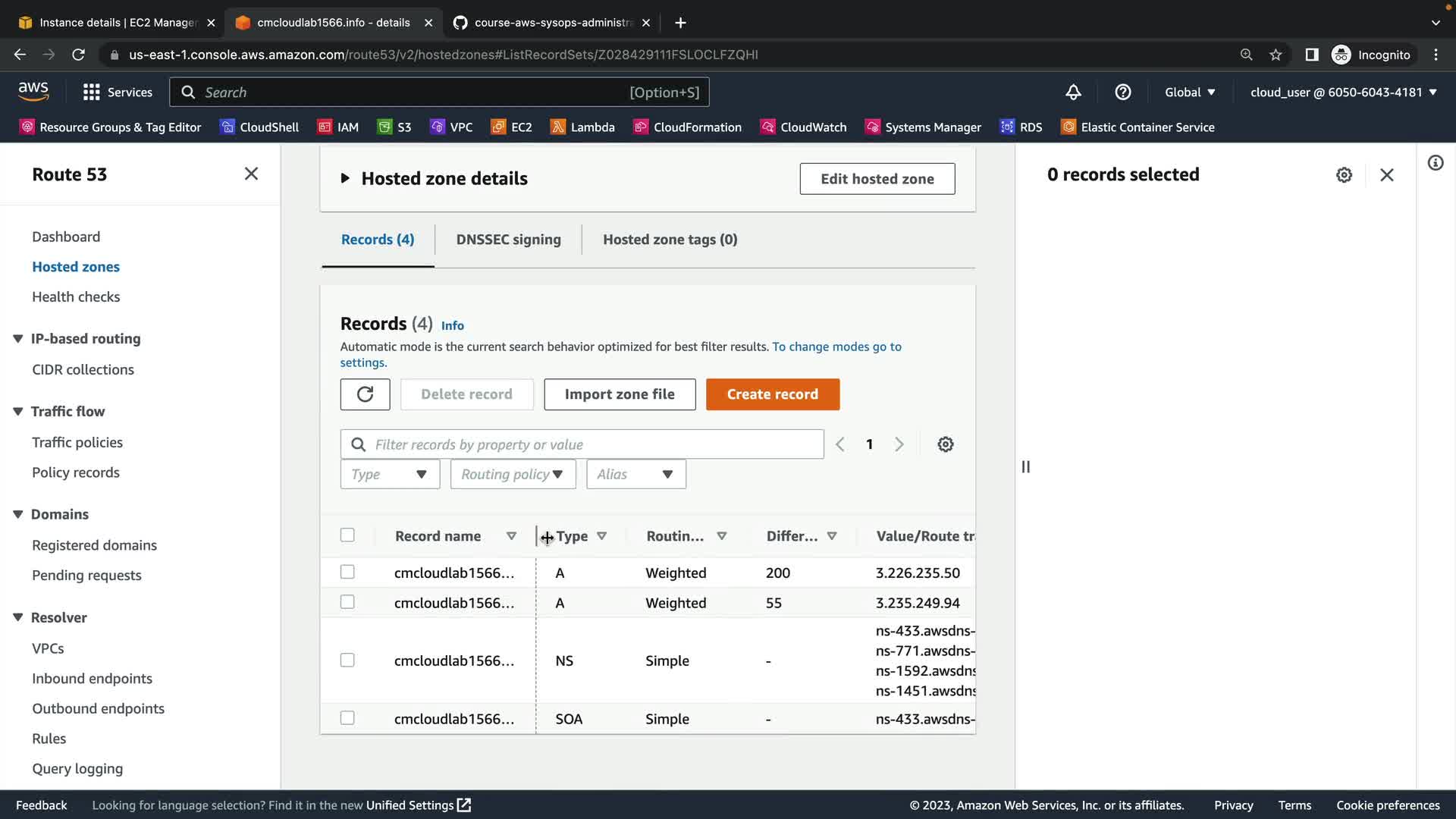Open side panel settings gear icon

point(1344,175)
